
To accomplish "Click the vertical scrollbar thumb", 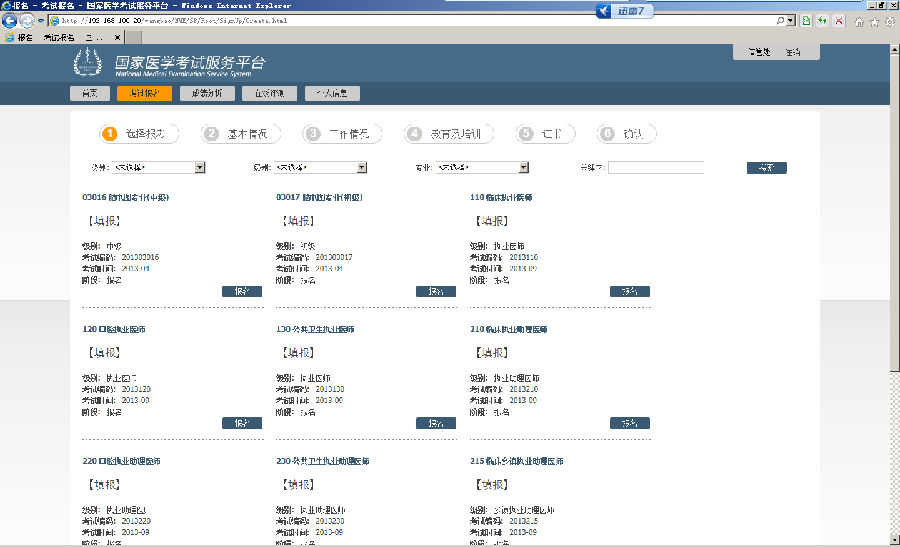I will tap(895, 212).
